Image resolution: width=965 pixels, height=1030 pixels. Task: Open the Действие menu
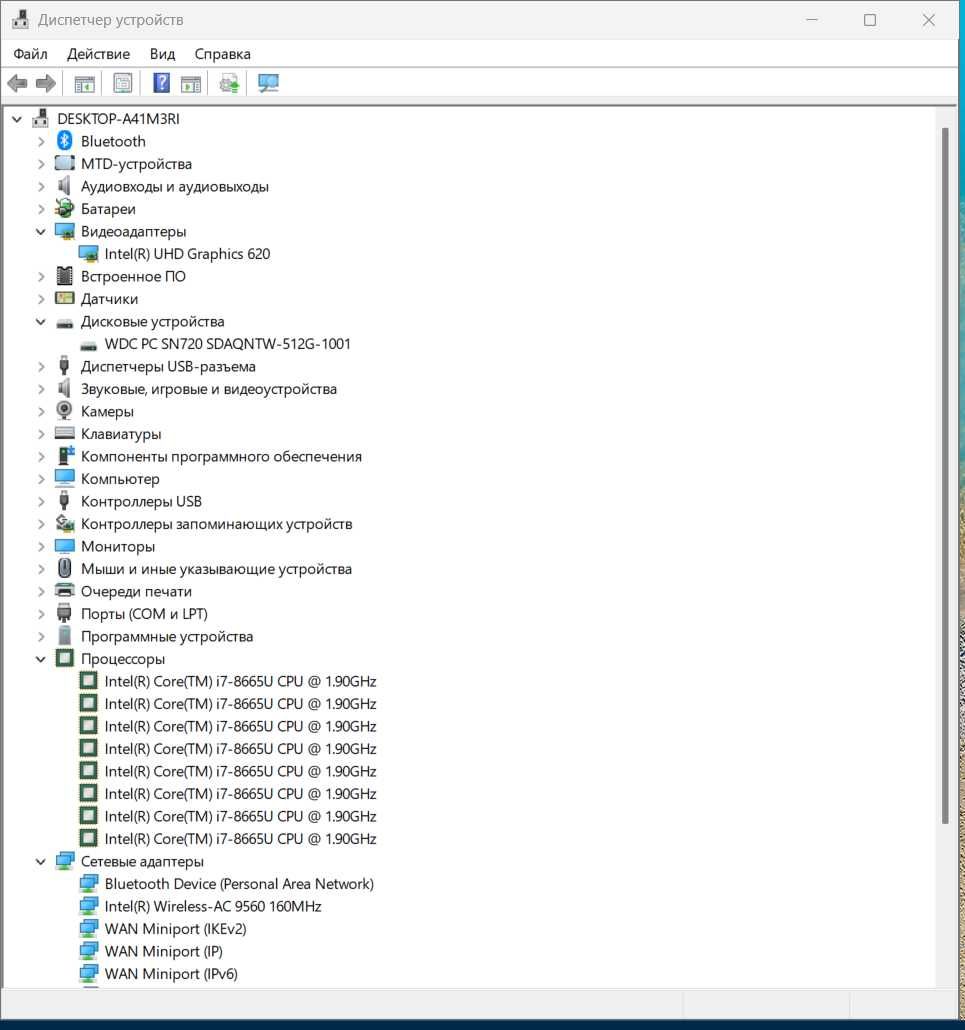tap(99, 54)
